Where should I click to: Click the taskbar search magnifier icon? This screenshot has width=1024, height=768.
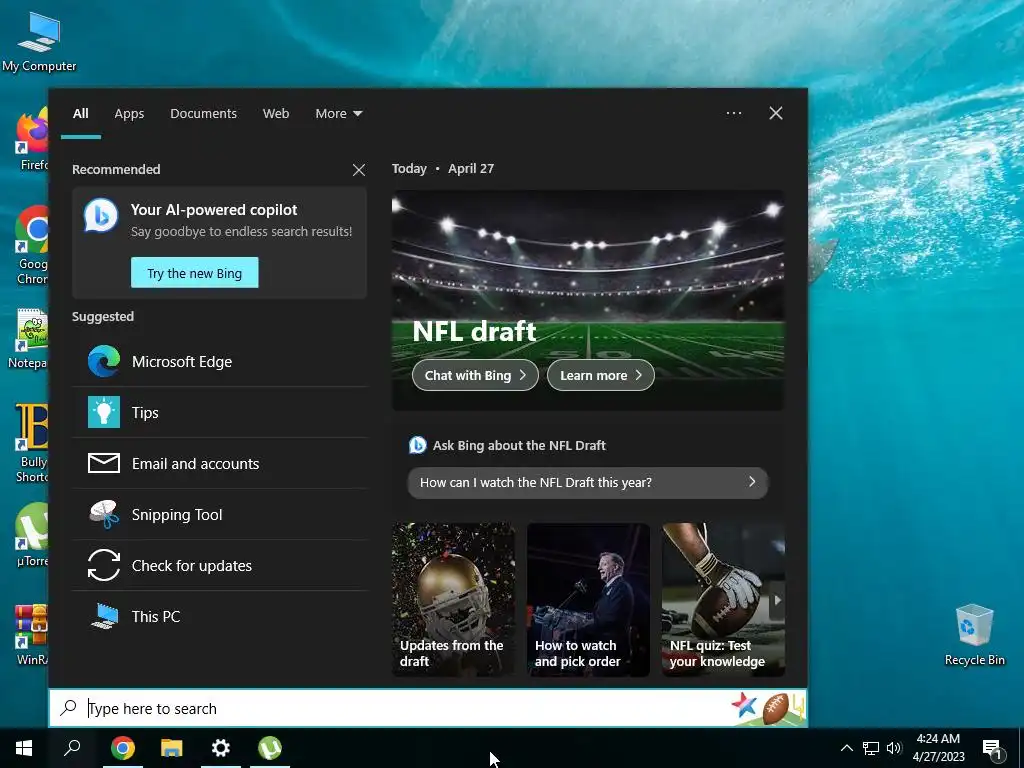pyautogui.click(x=72, y=748)
